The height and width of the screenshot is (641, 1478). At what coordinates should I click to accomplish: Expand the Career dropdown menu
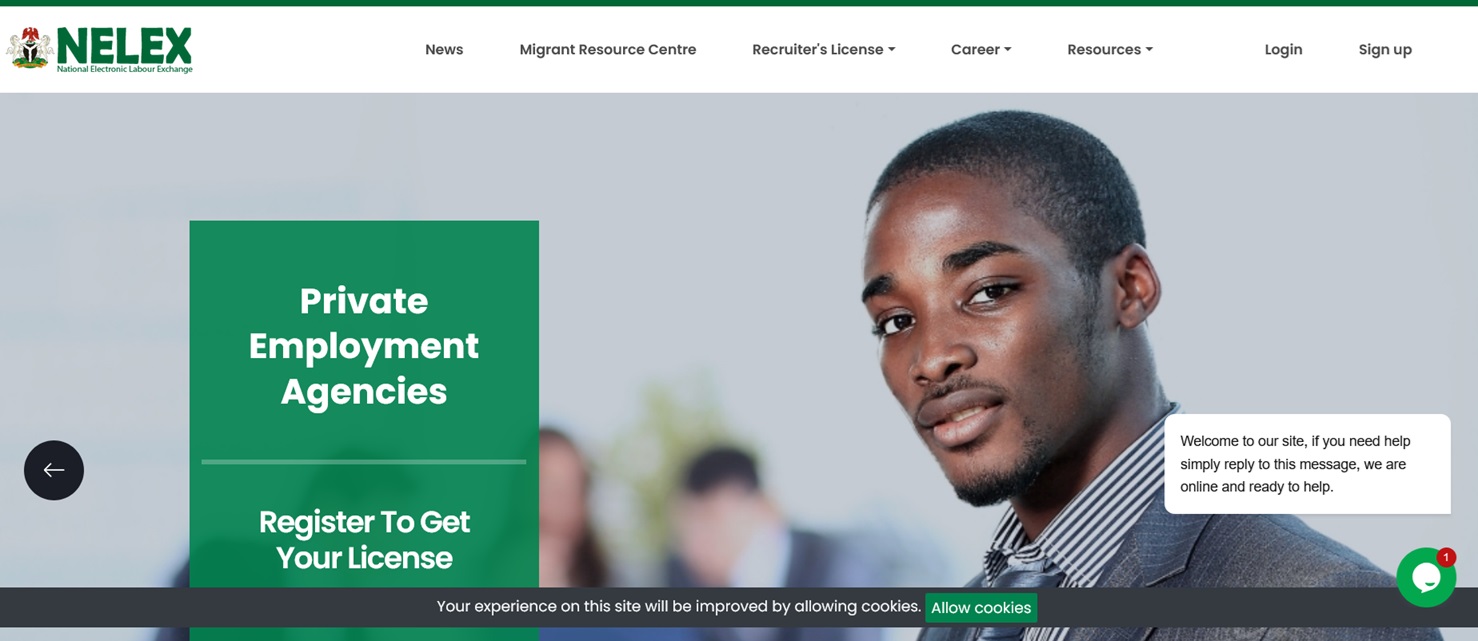pyautogui.click(x=981, y=49)
